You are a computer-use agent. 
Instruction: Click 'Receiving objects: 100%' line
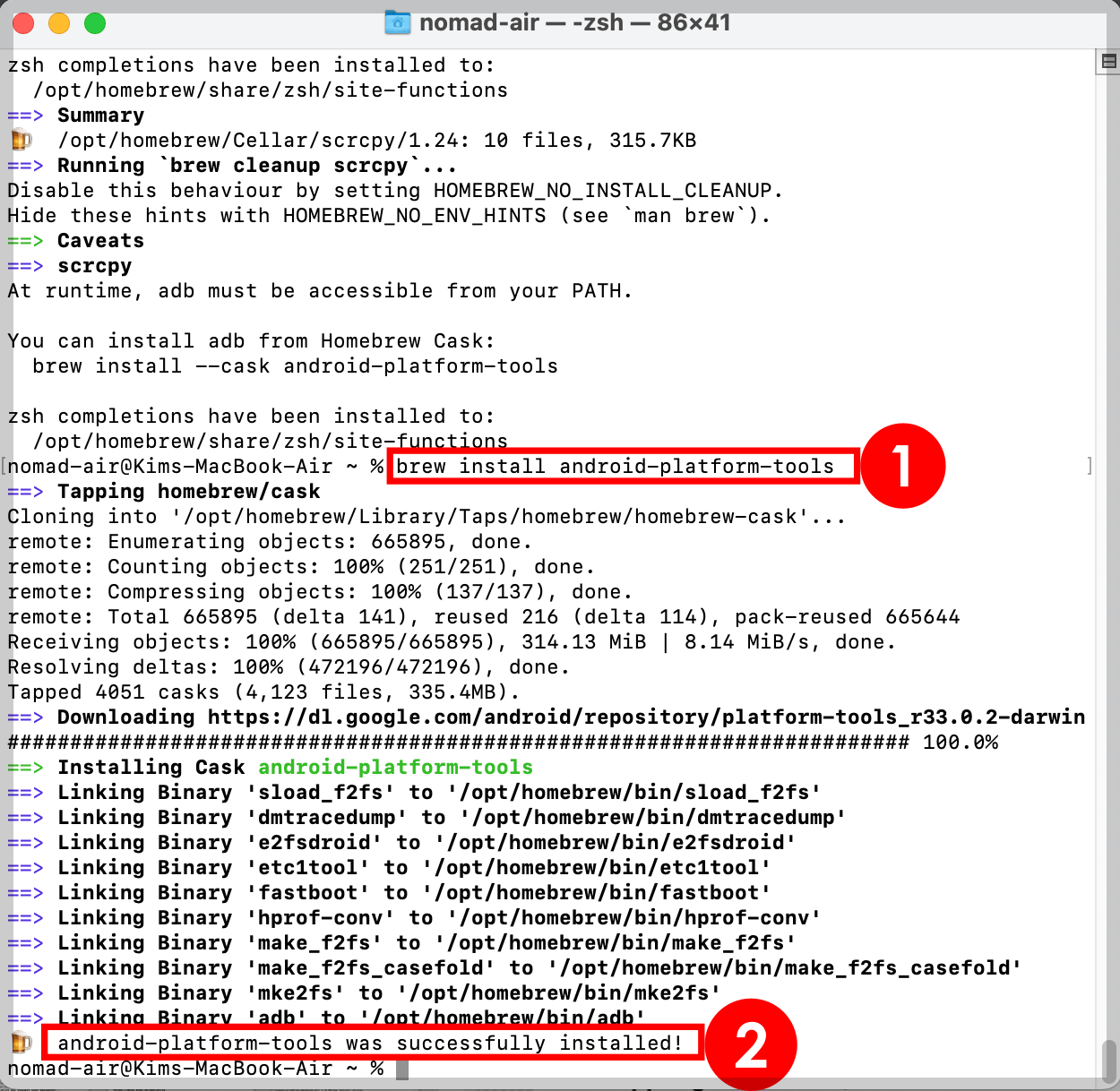pos(452,642)
